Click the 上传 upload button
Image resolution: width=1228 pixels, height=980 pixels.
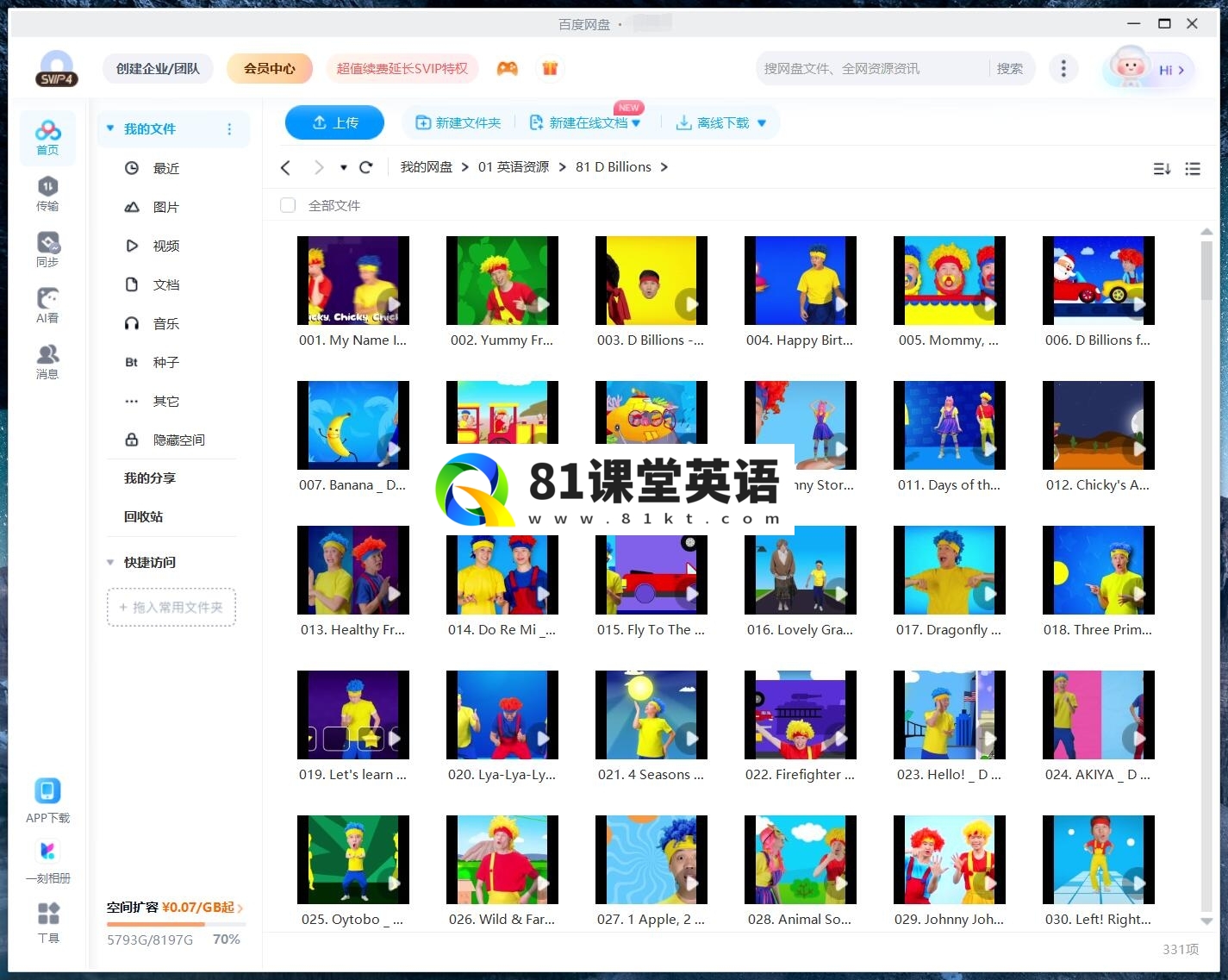[334, 122]
